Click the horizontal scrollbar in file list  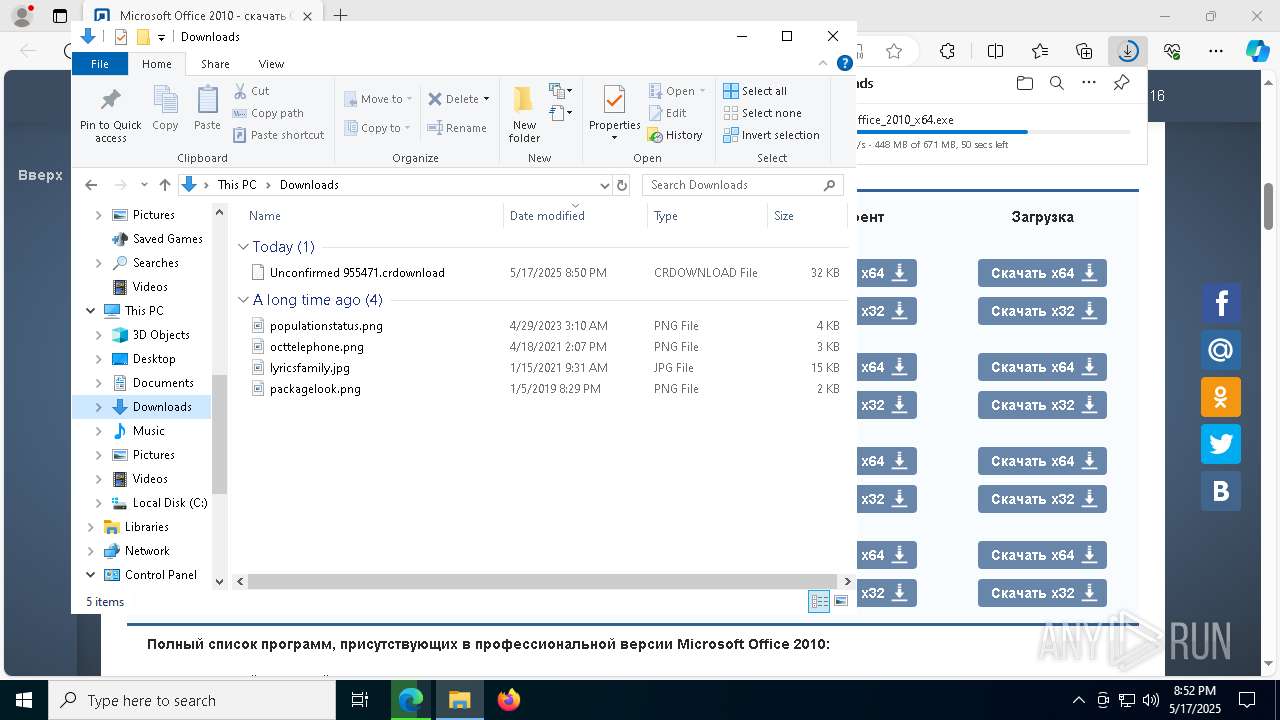[x=543, y=581]
